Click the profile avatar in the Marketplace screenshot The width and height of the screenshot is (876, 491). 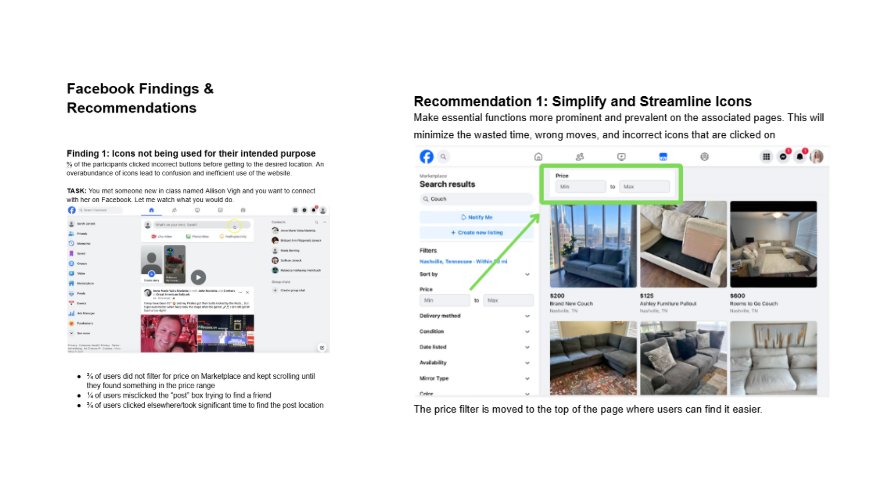[x=817, y=157]
